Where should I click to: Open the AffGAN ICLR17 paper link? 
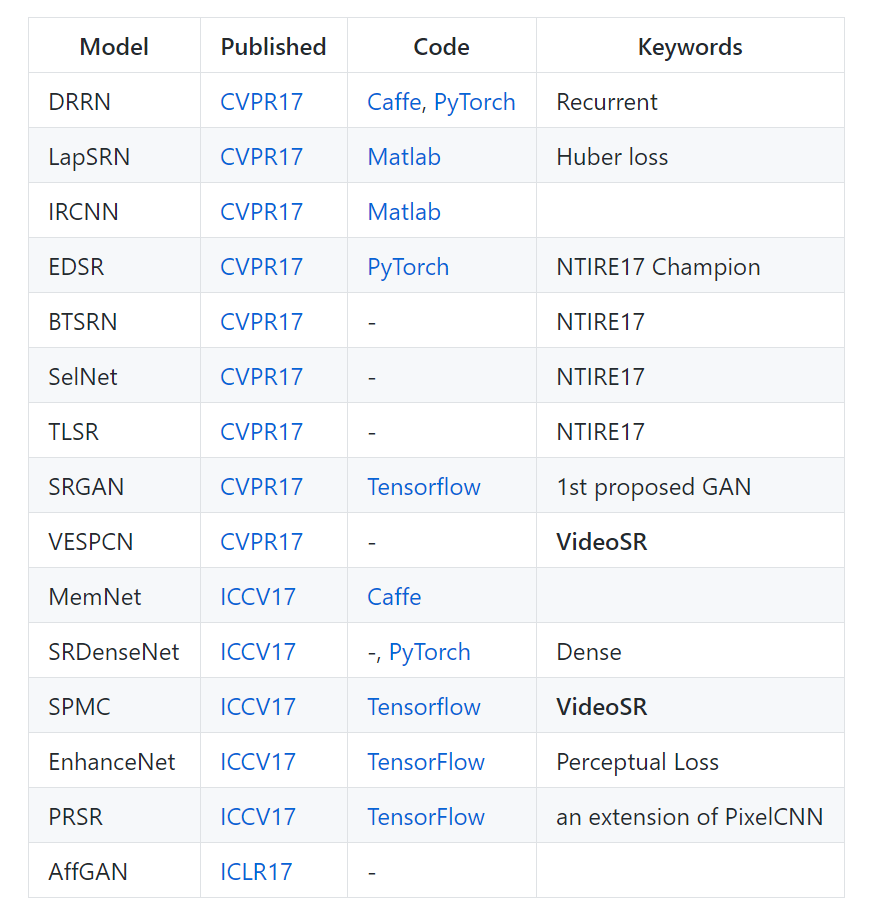(x=256, y=872)
